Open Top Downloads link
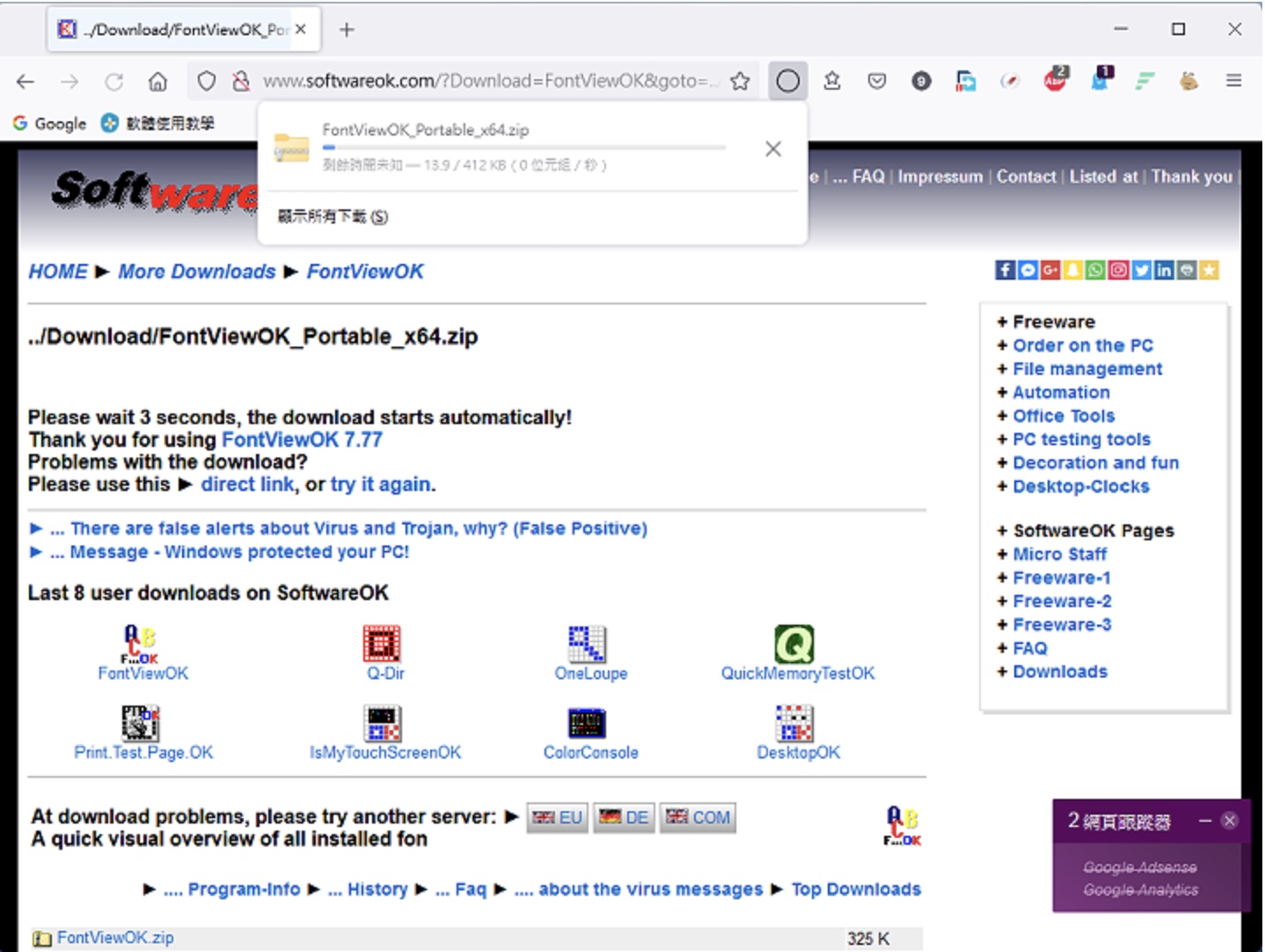The image size is (1265, 952). [856, 890]
